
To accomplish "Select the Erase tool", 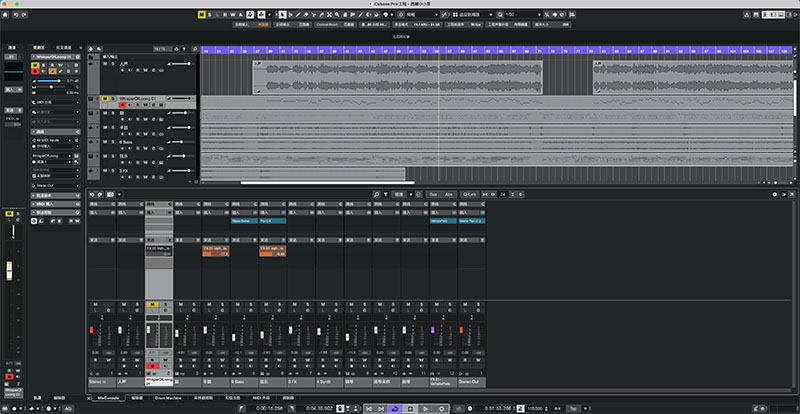I will 306,15.
